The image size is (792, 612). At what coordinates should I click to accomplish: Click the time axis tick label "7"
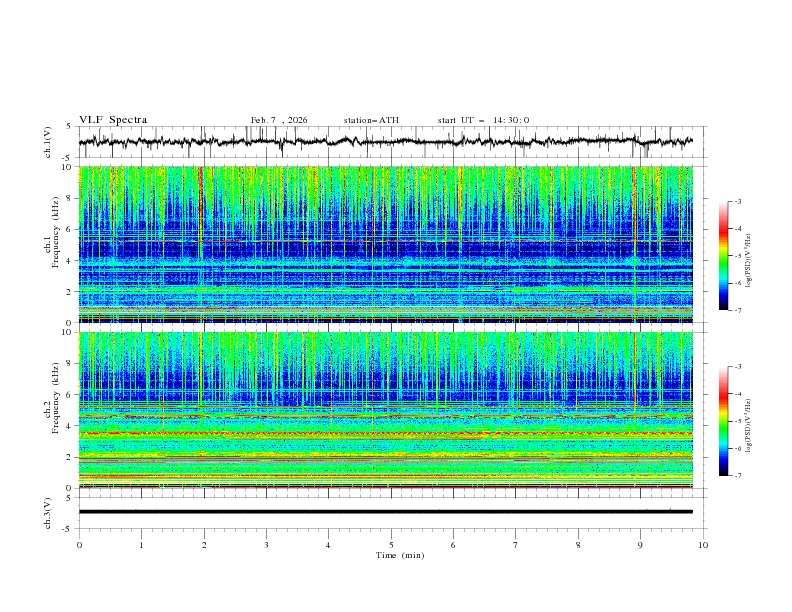click(516, 545)
